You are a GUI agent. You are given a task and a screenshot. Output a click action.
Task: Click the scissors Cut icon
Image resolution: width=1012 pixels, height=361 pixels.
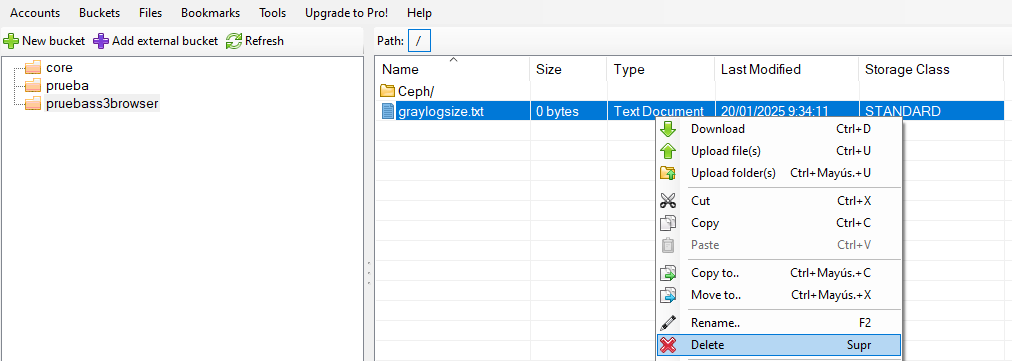click(668, 201)
